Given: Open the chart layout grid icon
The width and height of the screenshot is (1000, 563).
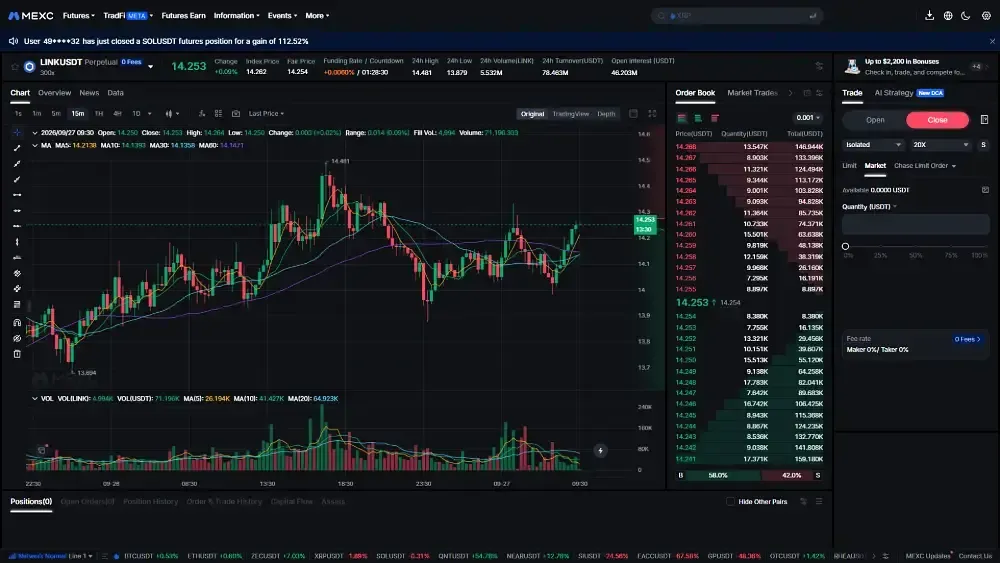Looking at the screenshot, I should tap(219, 113).
